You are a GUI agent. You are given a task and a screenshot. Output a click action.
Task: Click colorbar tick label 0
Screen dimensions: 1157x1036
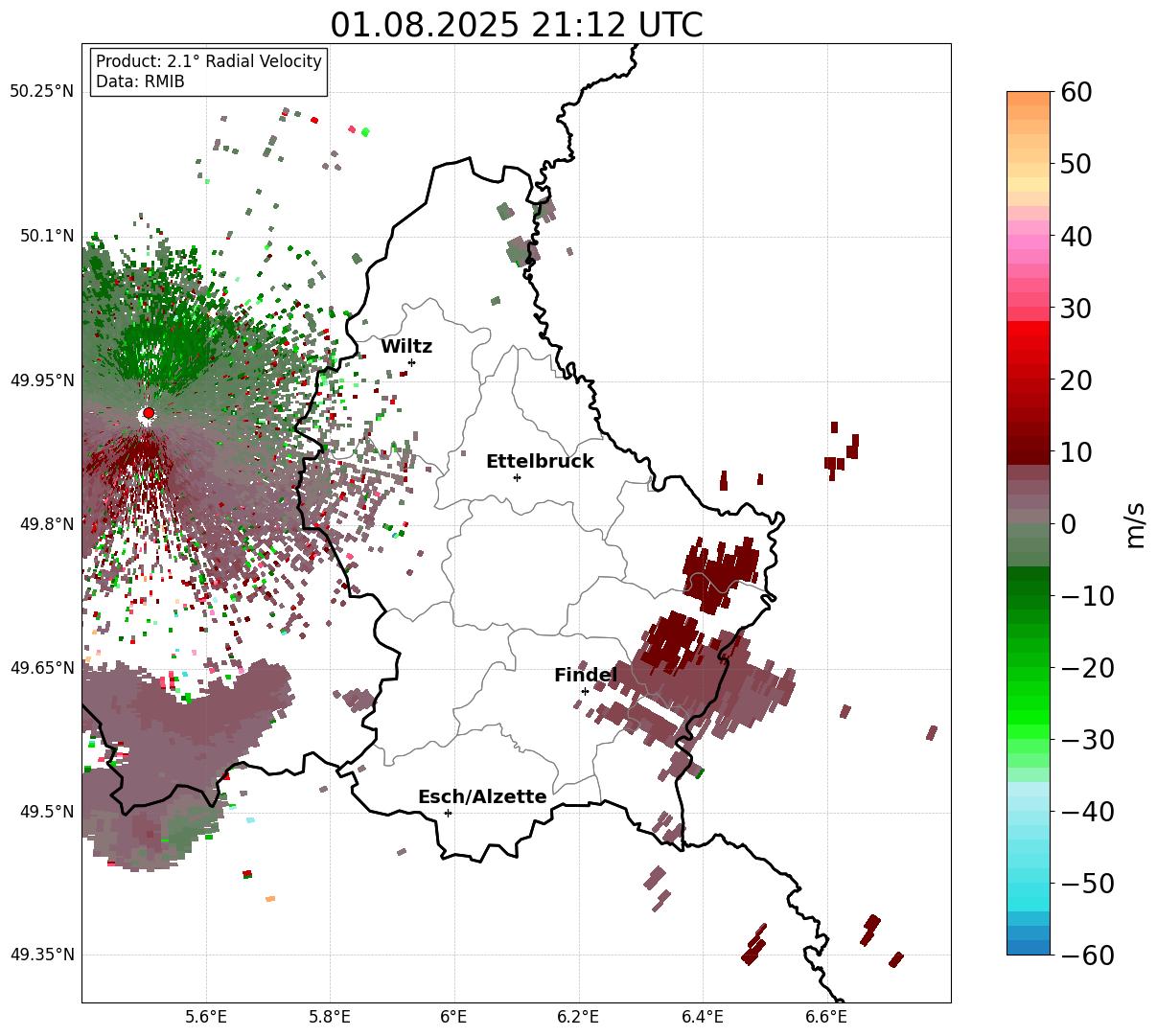[1069, 523]
